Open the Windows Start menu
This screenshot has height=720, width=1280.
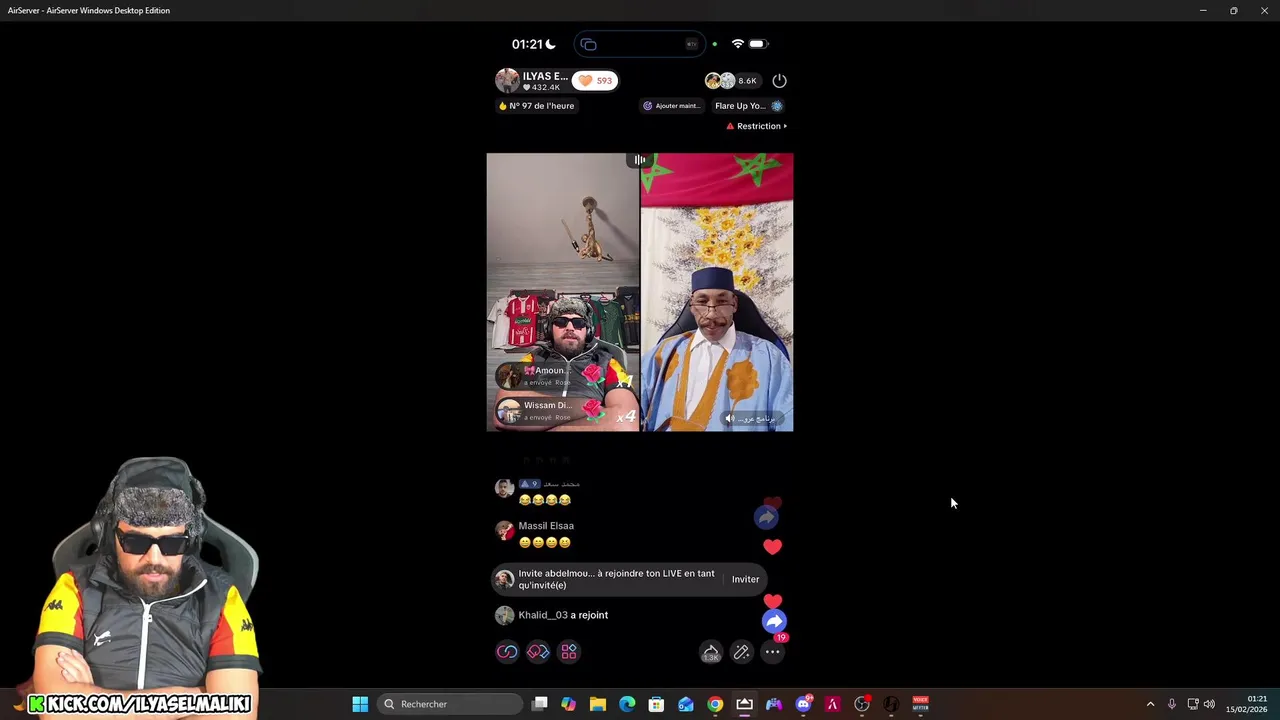coord(360,704)
